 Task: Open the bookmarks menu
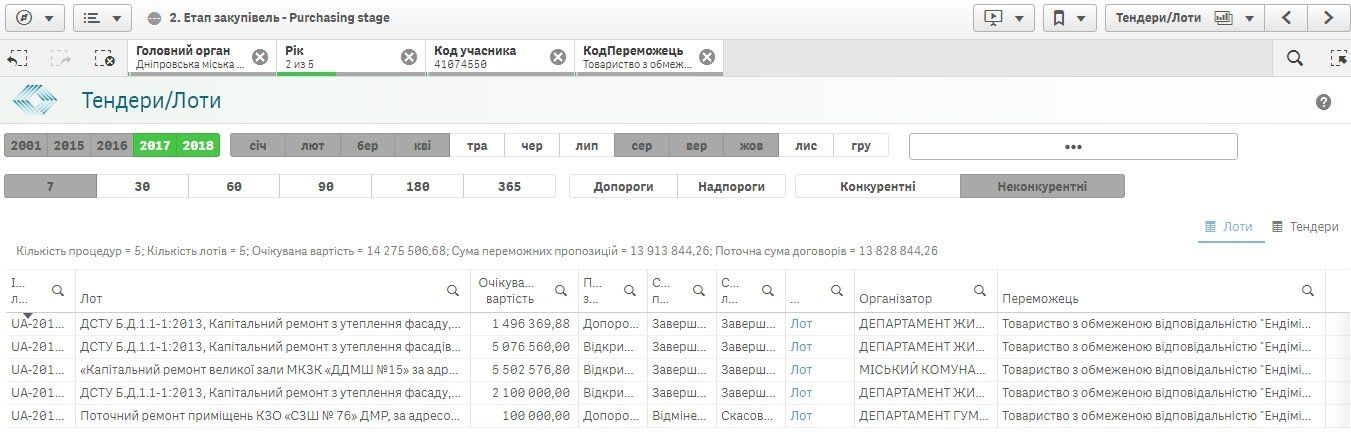[x=1069, y=18]
